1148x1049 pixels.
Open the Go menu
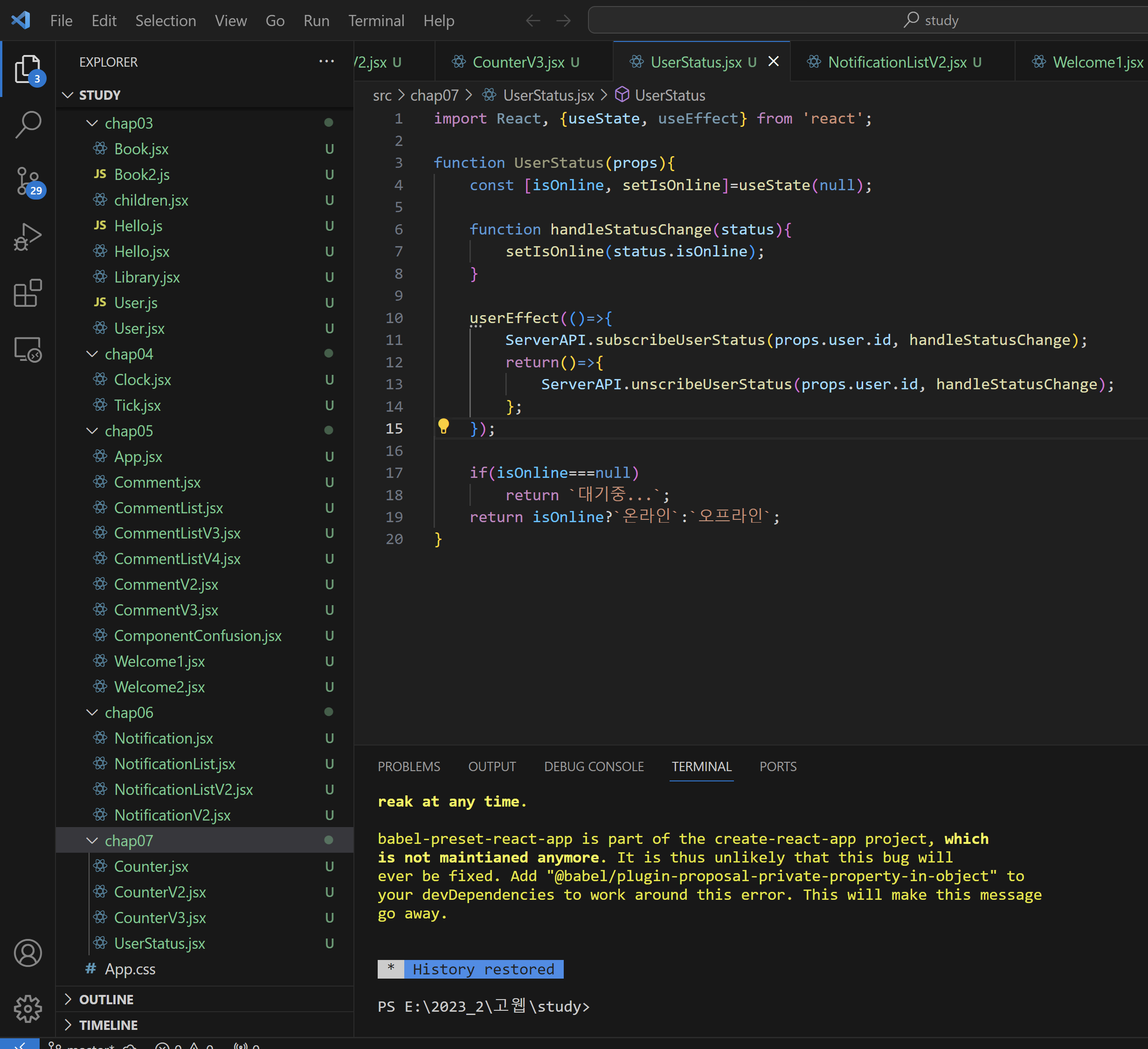point(275,21)
